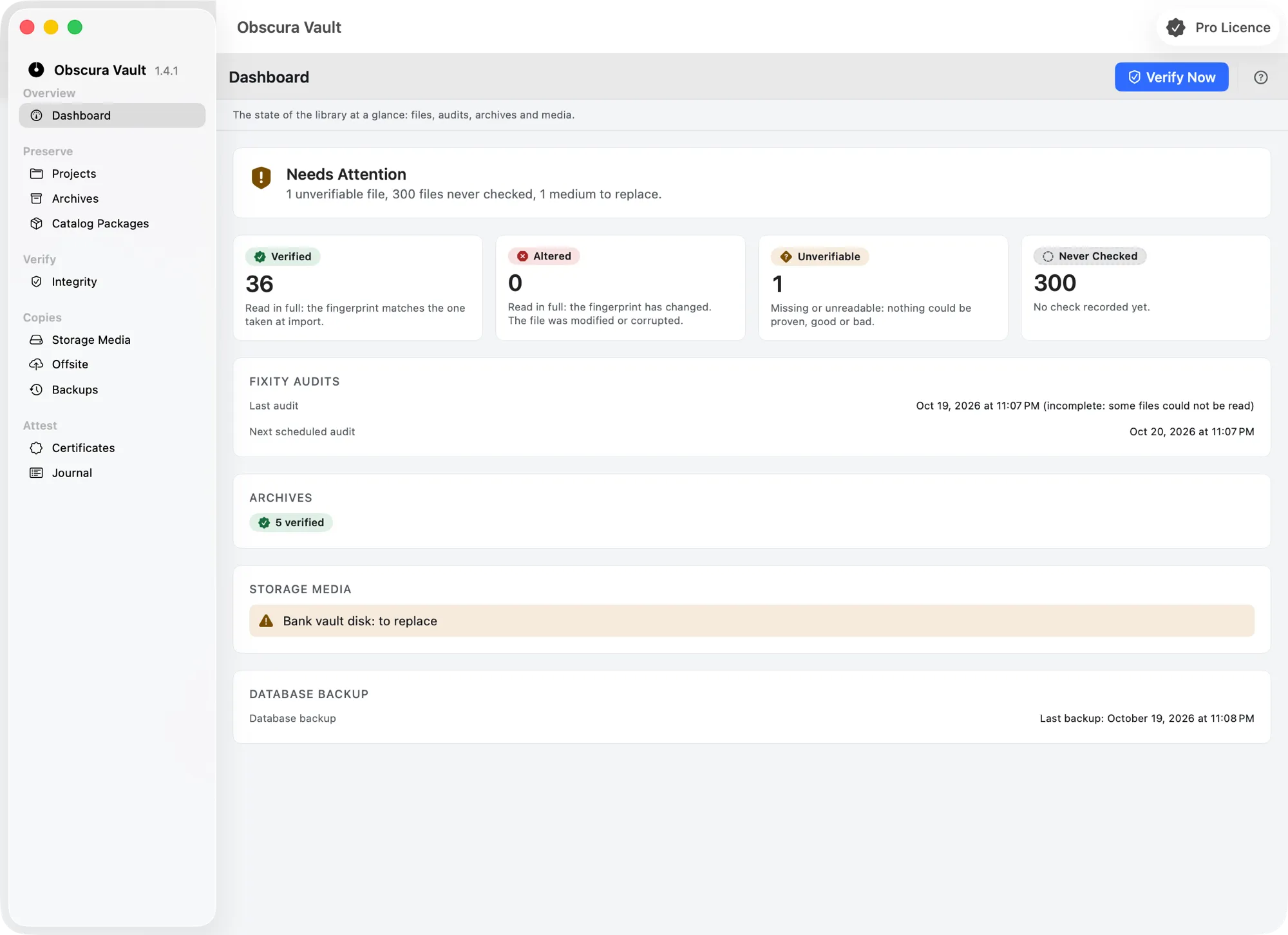This screenshot has width=1288, height=935.
Task: Click the Storage Media drive icon
Action: point(37,339)
